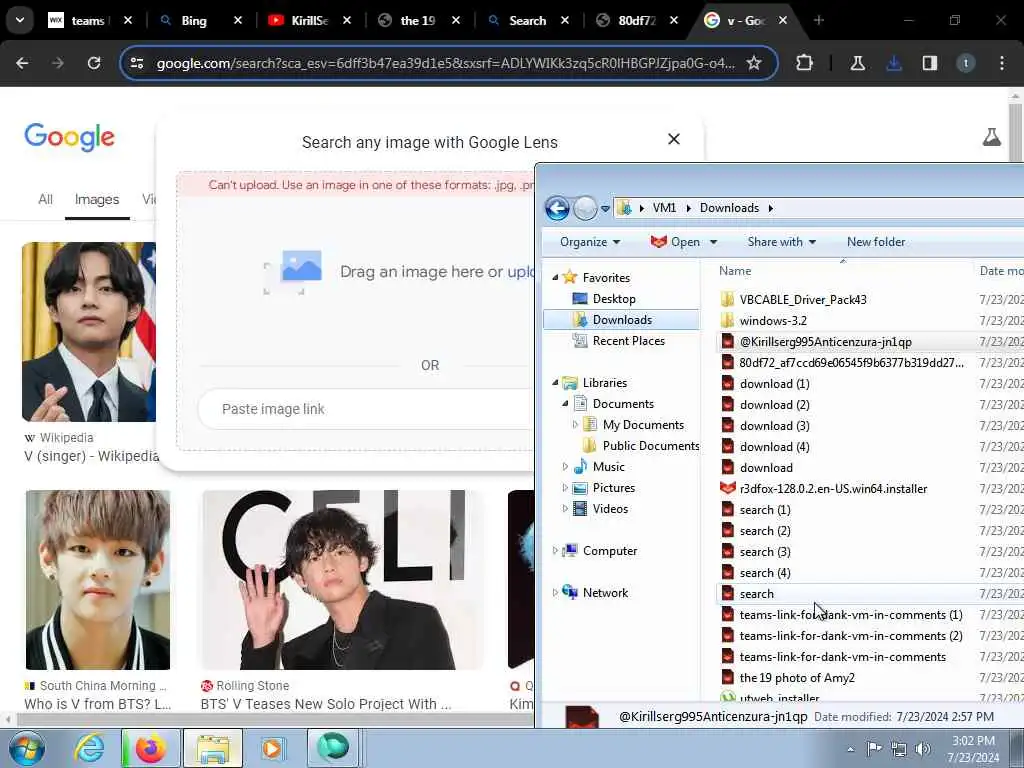This screenshot has width=1024, height=768.
Task: Close the Google Lens search dialog
Action: tap(674, 139)
